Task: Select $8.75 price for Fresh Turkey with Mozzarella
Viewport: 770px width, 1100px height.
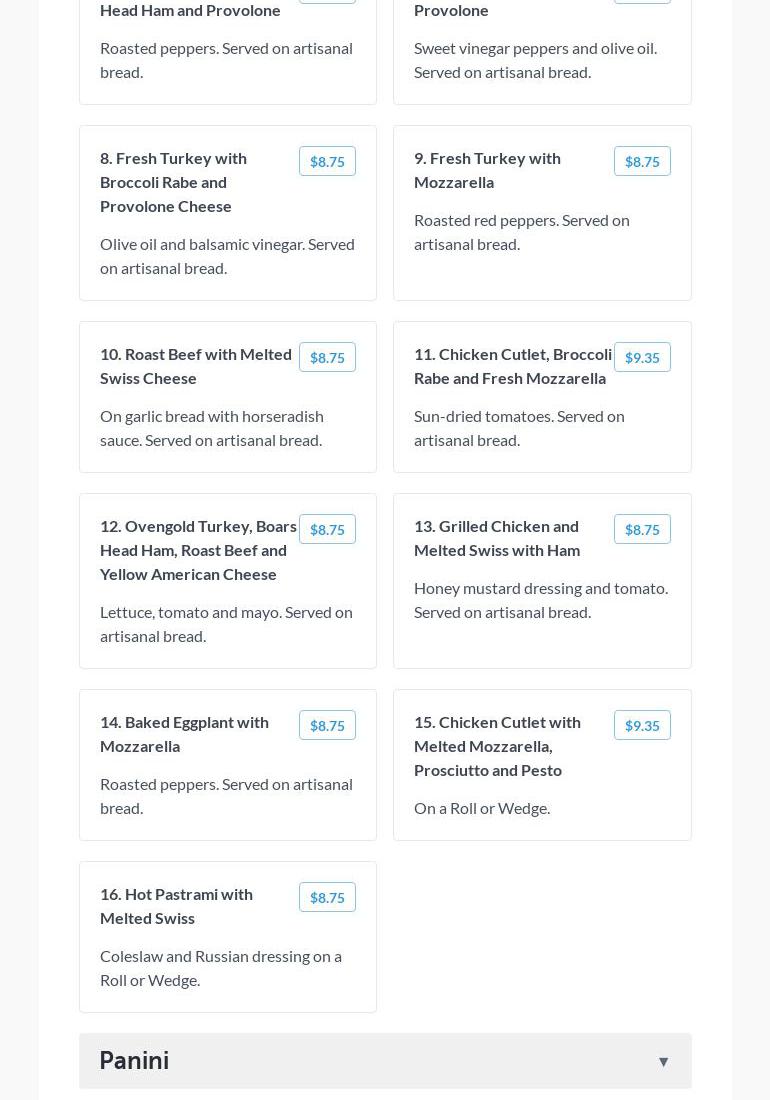Action: pos(642,161)
